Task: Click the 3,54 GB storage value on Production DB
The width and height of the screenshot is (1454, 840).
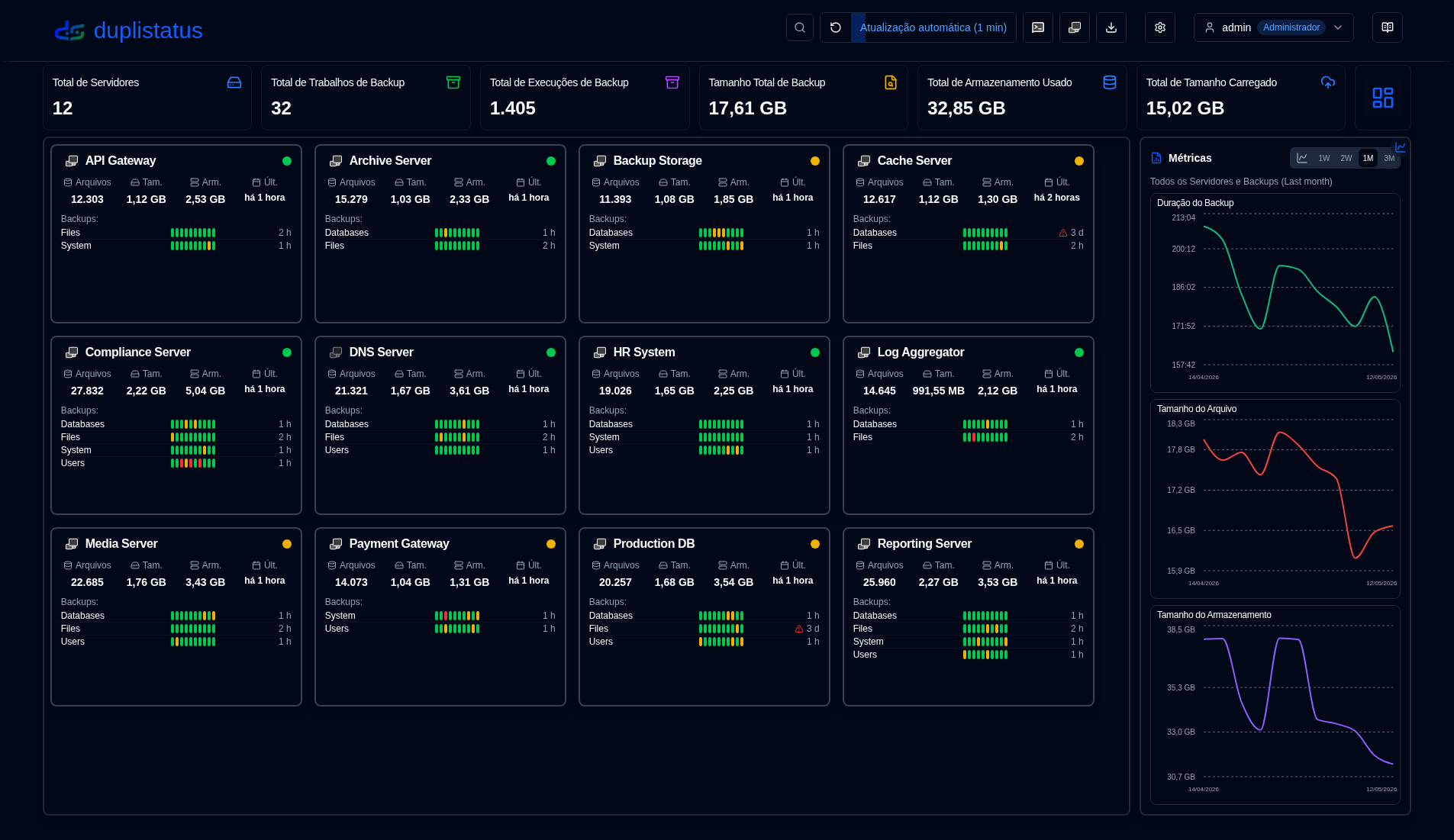Action: click(733, 582)
